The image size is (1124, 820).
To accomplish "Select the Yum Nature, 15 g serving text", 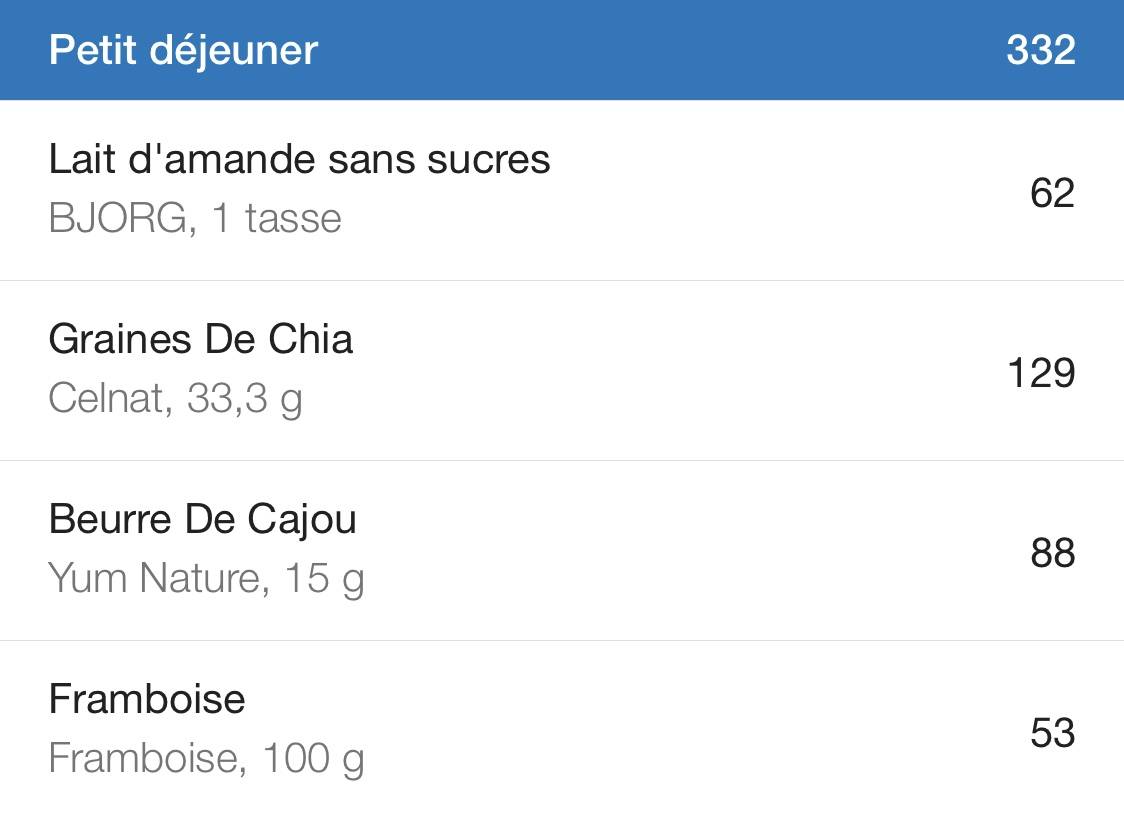I will (206, 580).
